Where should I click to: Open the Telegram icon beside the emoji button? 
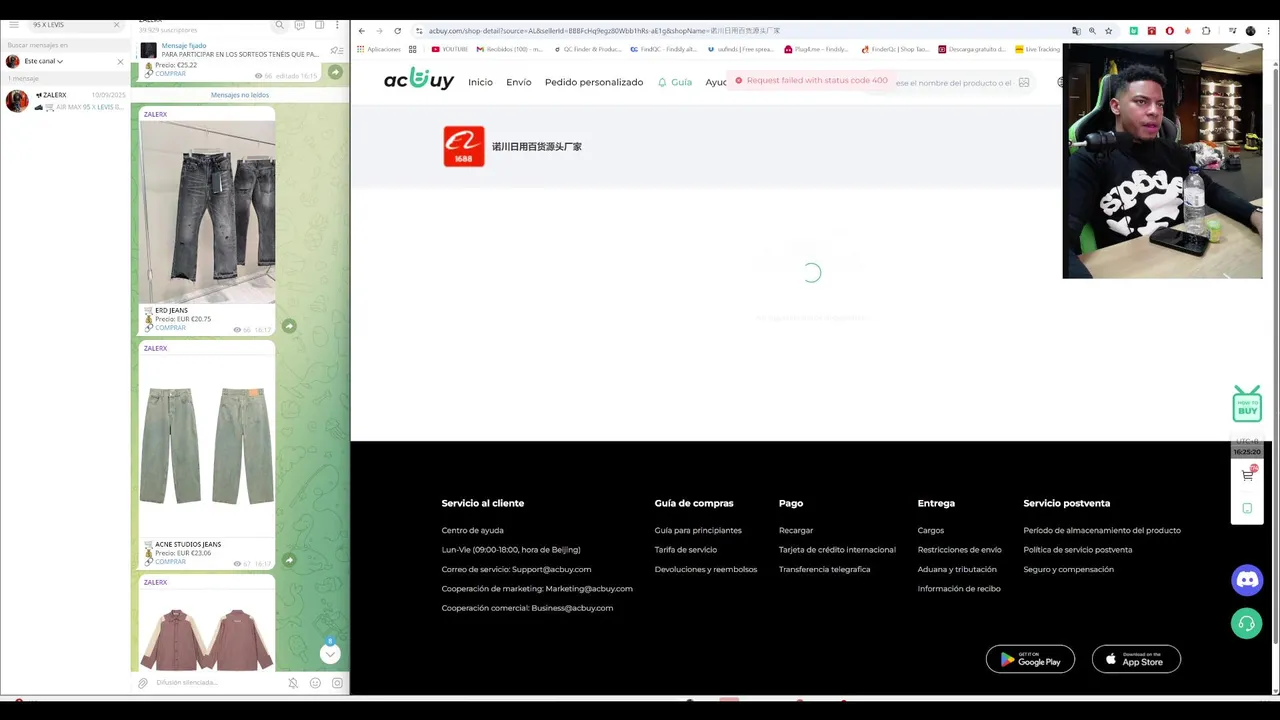(337, 683)
